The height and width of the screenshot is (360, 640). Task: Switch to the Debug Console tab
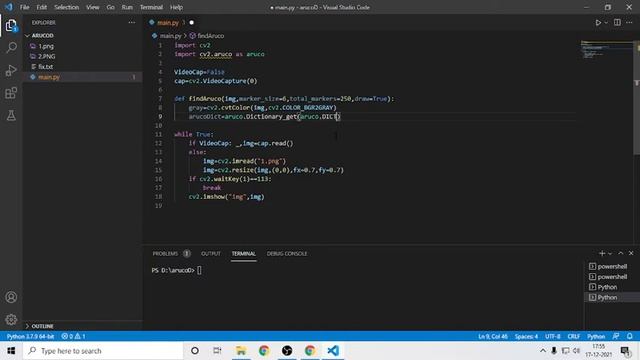[287, 253]
